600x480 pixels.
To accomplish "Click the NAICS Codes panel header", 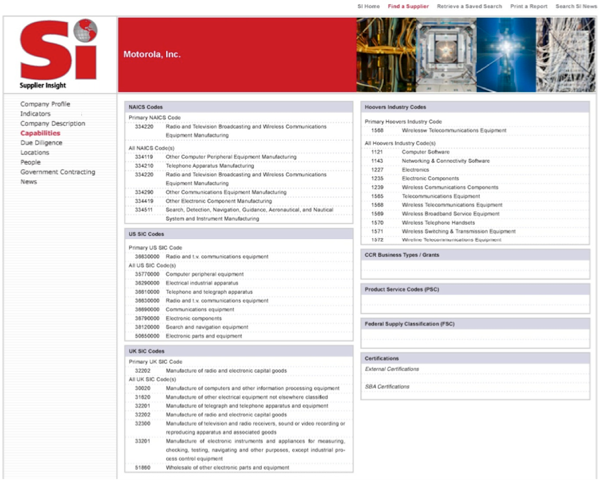I will [x=239, y=107].
